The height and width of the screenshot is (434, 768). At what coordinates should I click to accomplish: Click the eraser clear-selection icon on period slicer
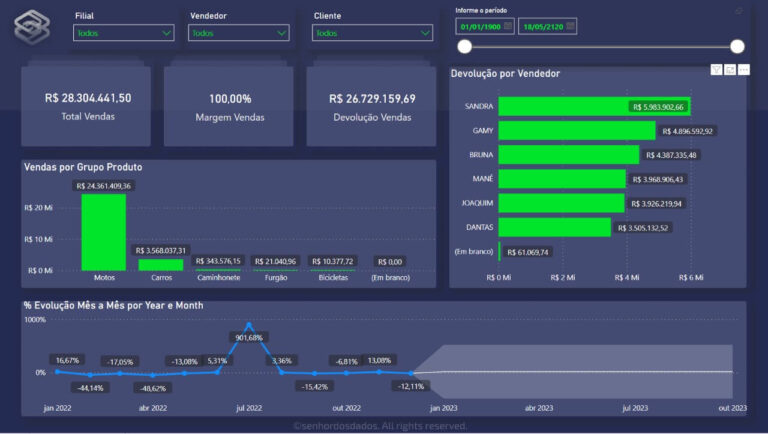tap(738, 11)
